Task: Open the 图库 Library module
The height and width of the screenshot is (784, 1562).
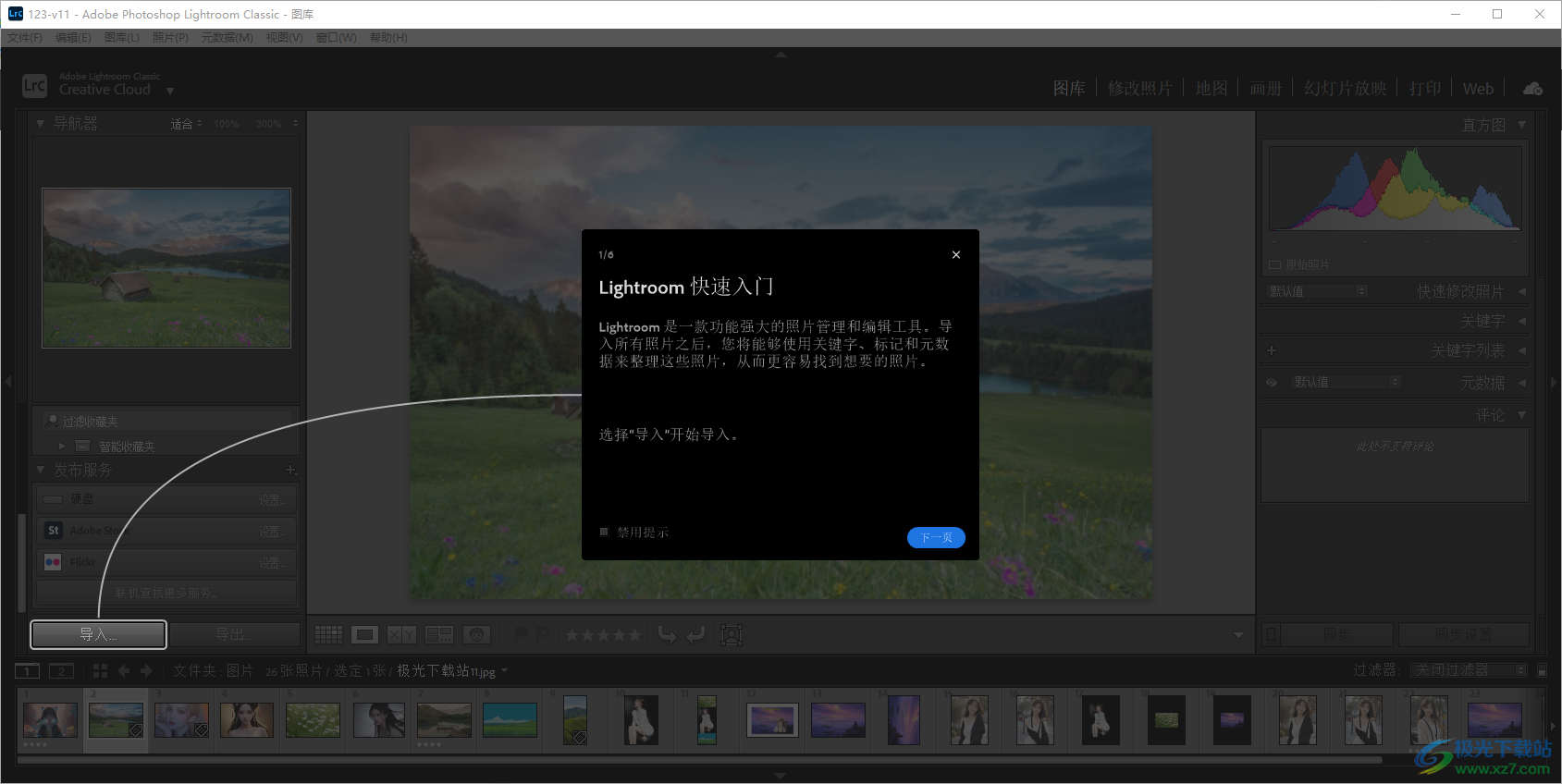Action: tap(1069, 89)
